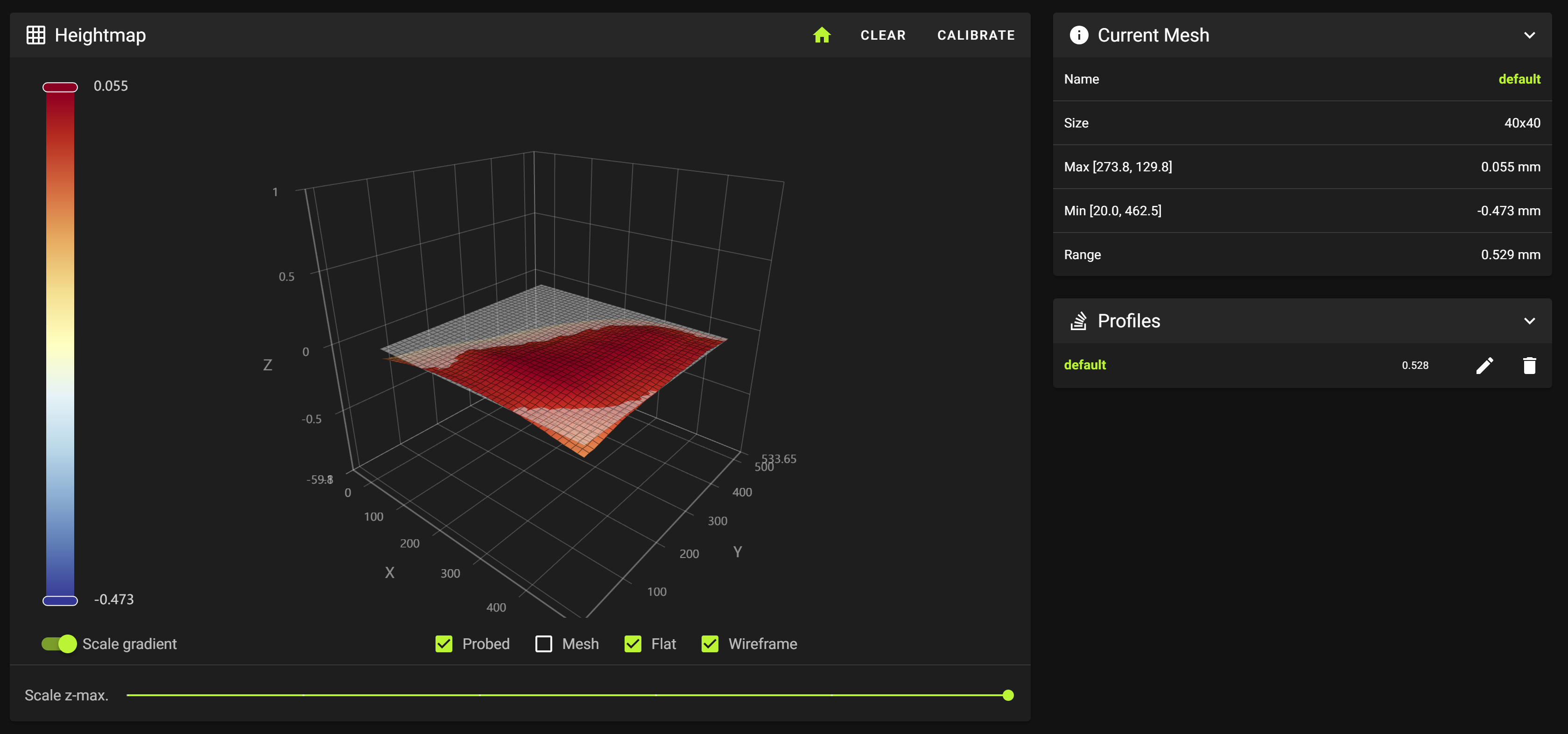Delete the default profile with trash icon

[1529, 365]
